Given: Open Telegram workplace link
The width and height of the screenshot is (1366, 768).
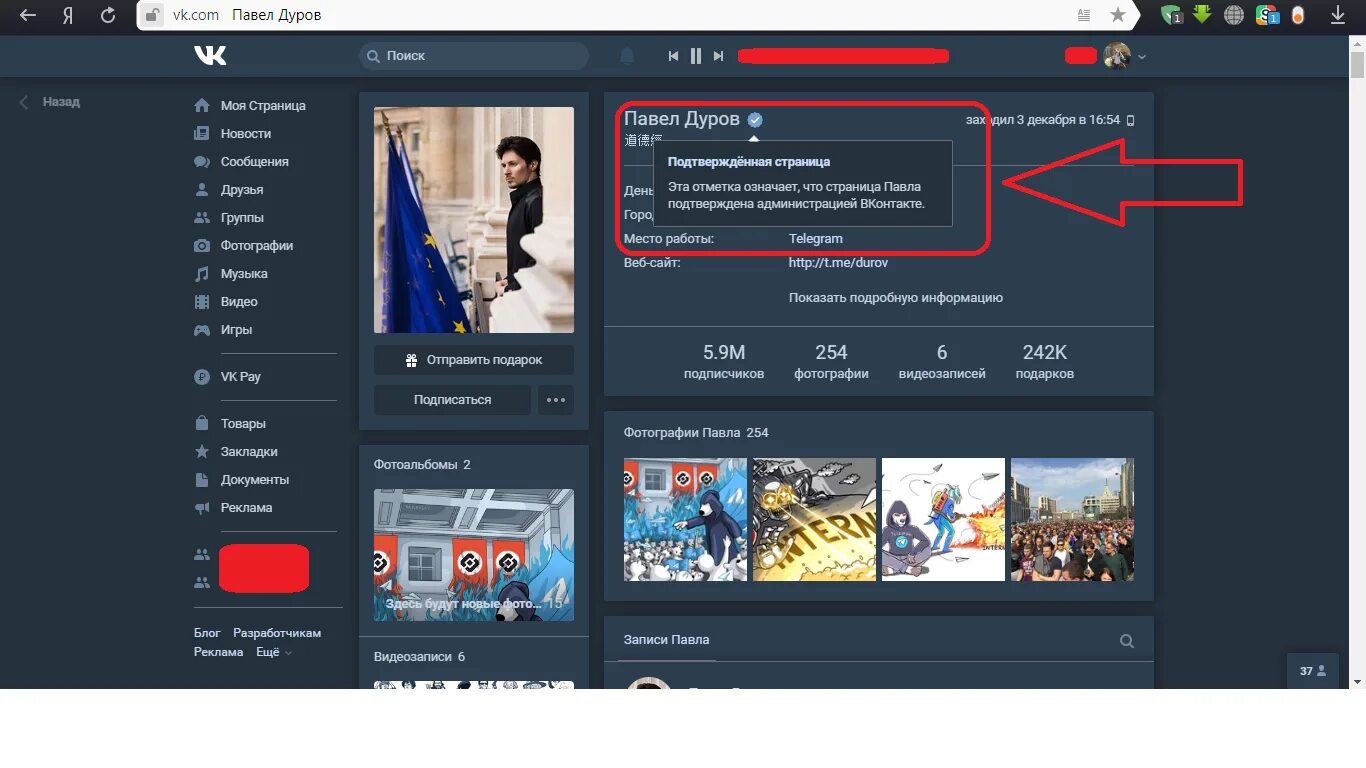Looking at the screenshot, I should pyautogui.click(x=815, y=239).
